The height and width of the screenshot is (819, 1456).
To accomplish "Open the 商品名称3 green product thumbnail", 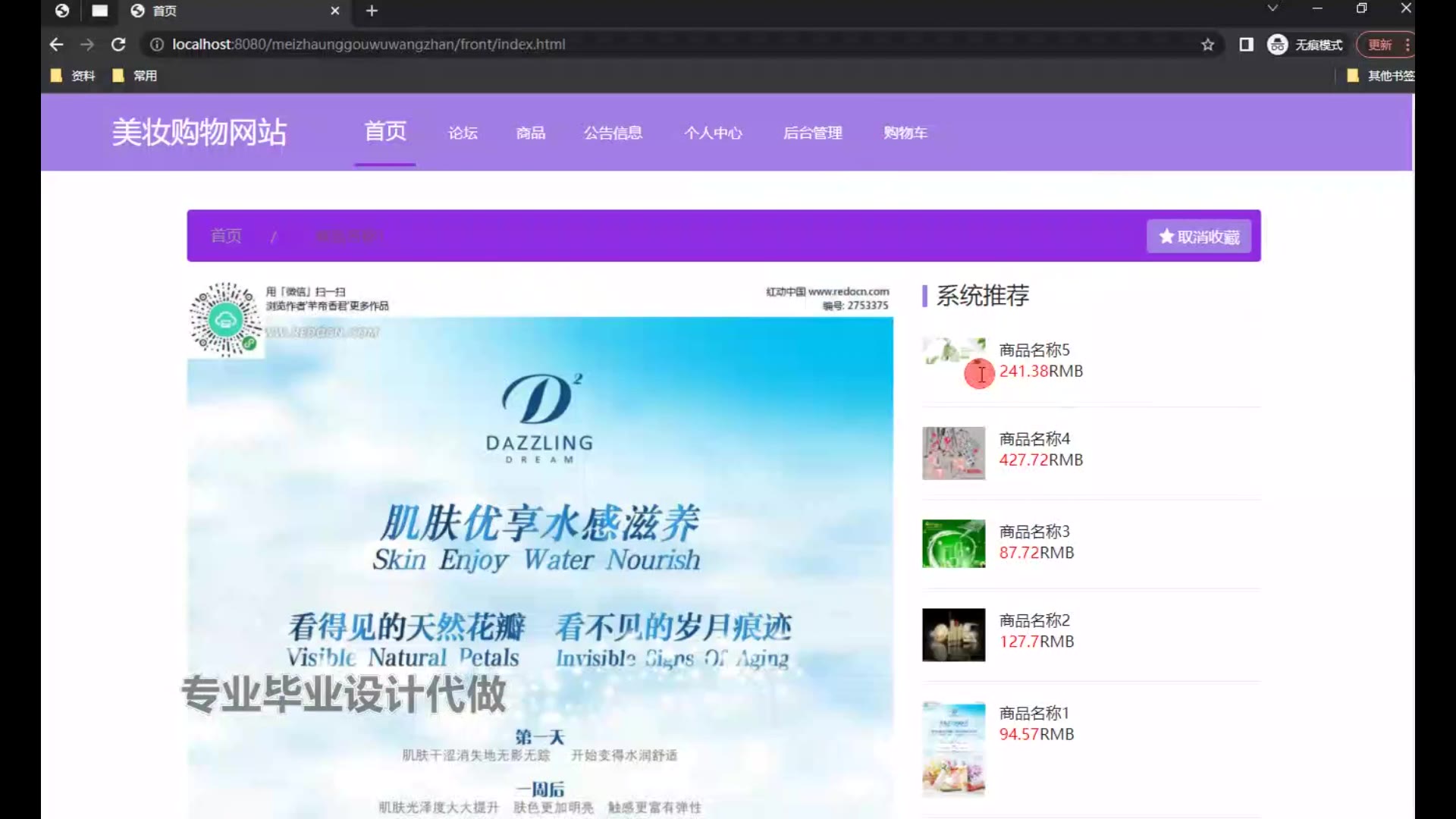I will [953, 543].
